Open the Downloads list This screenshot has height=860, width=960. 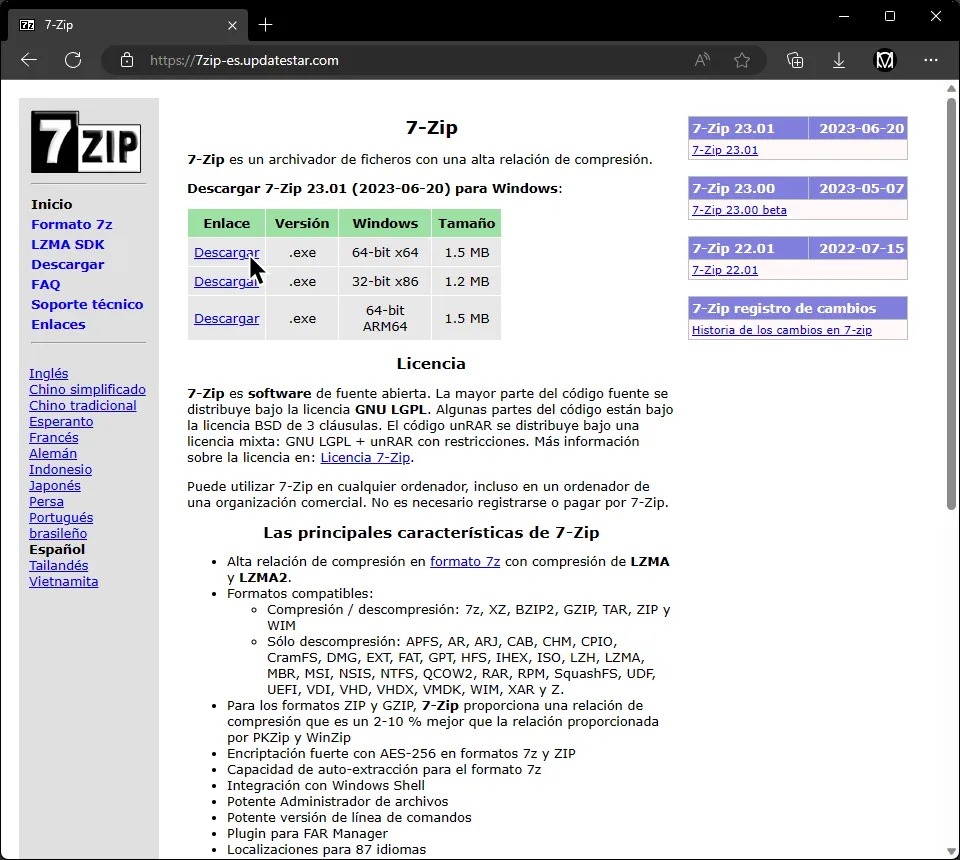pyautogui.click(x=839, y=60)
